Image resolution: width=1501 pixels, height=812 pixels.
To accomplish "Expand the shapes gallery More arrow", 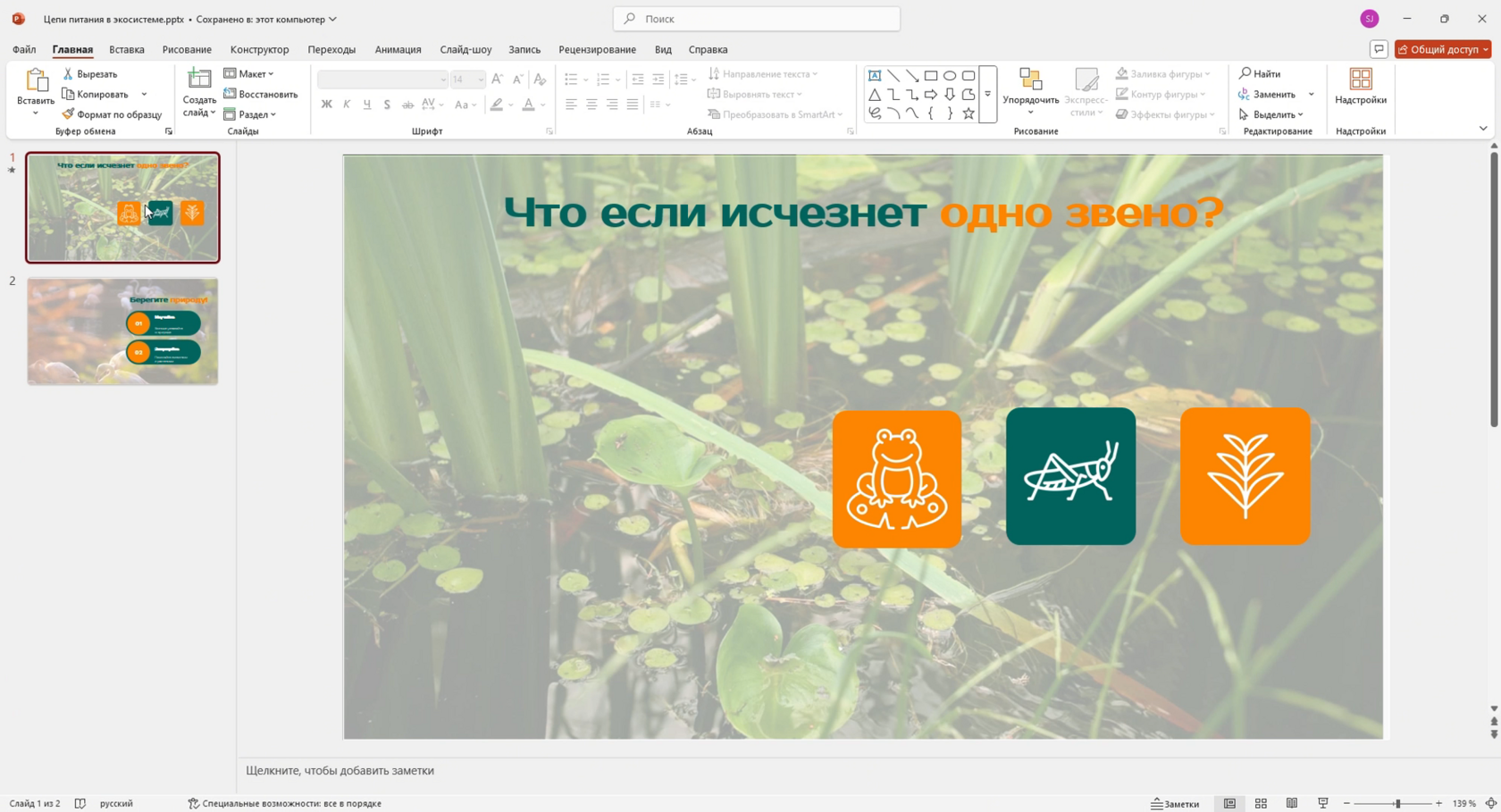I will click(x=988, y=94).
